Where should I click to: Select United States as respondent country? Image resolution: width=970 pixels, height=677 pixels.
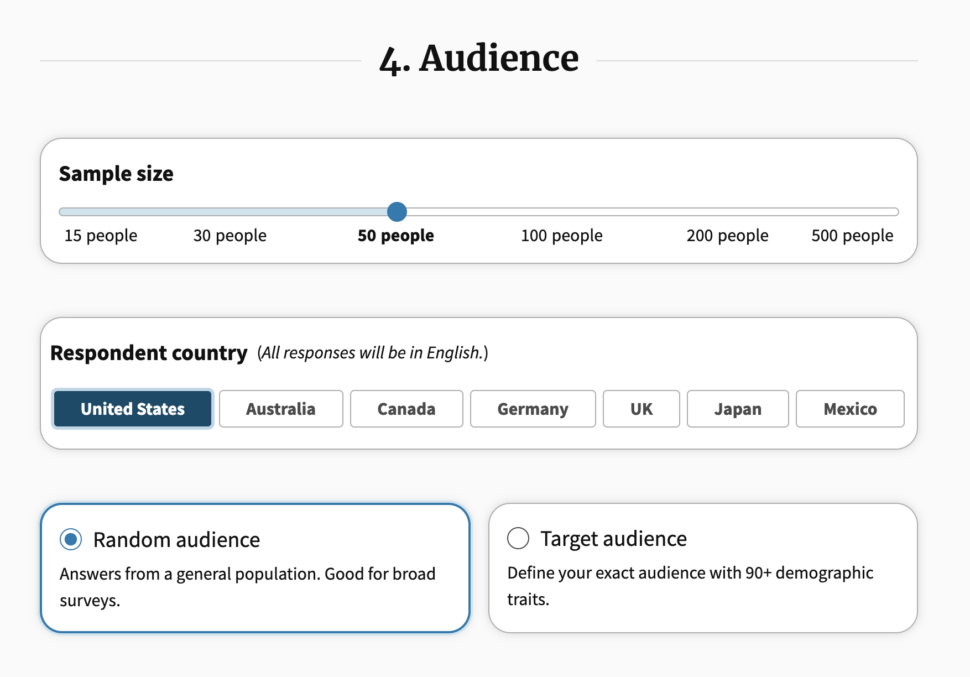[x=133, y=409]
